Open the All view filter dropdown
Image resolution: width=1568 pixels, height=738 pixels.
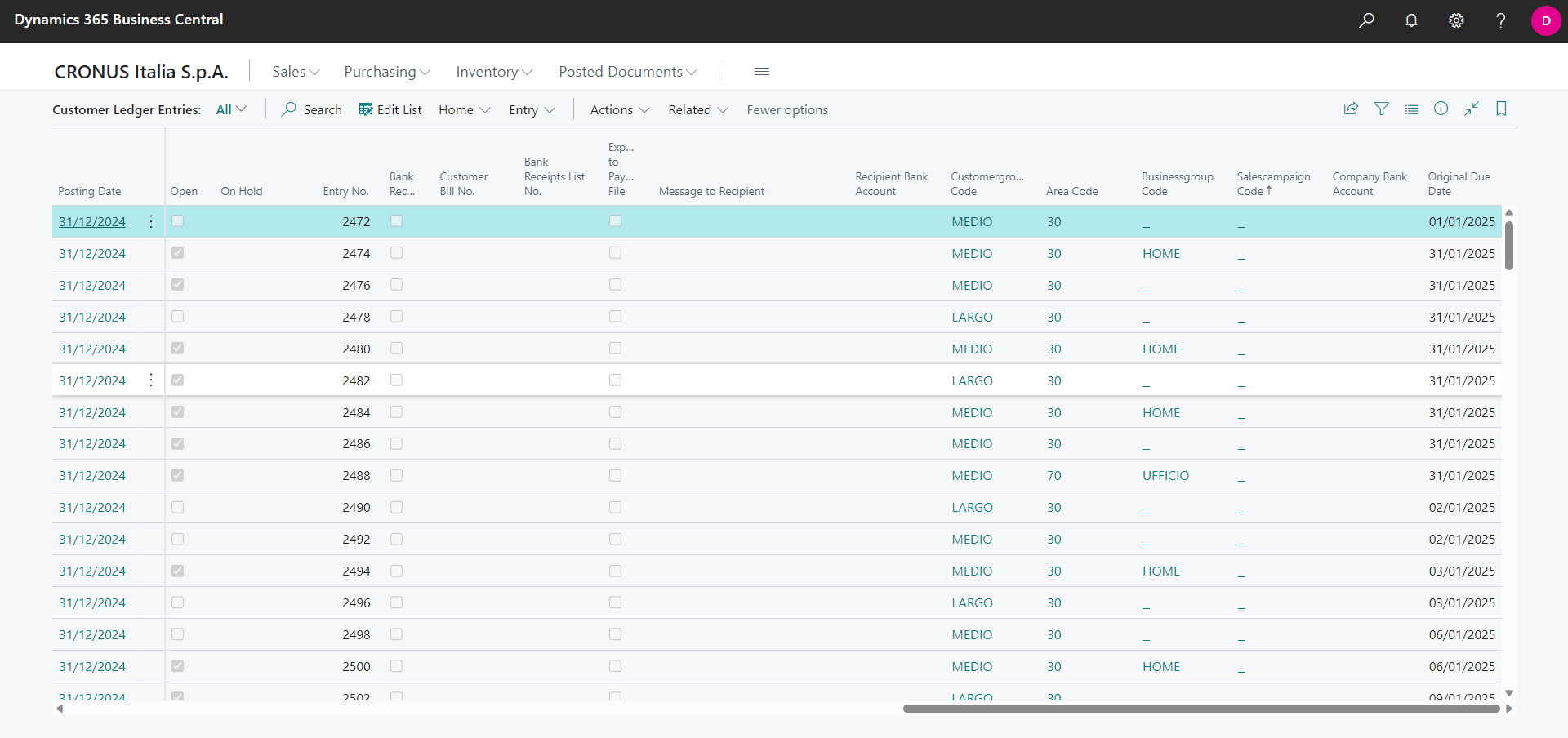click(x=231, y=109)
